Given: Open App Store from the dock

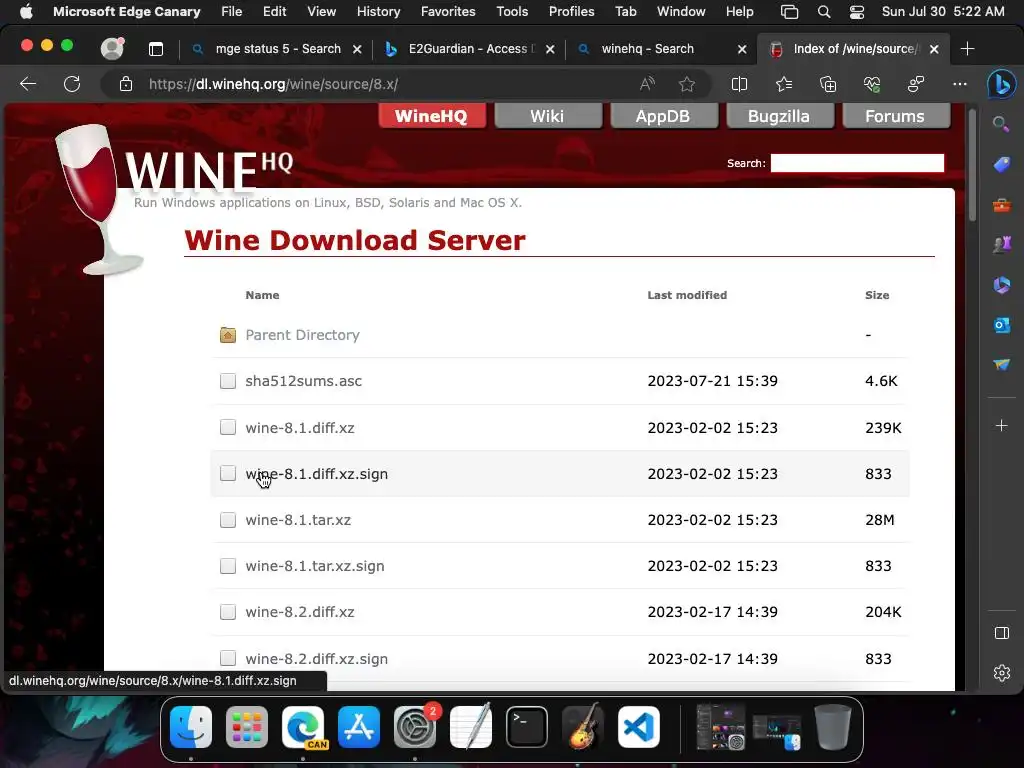Looking at the screenshot, I should [359, 727].
